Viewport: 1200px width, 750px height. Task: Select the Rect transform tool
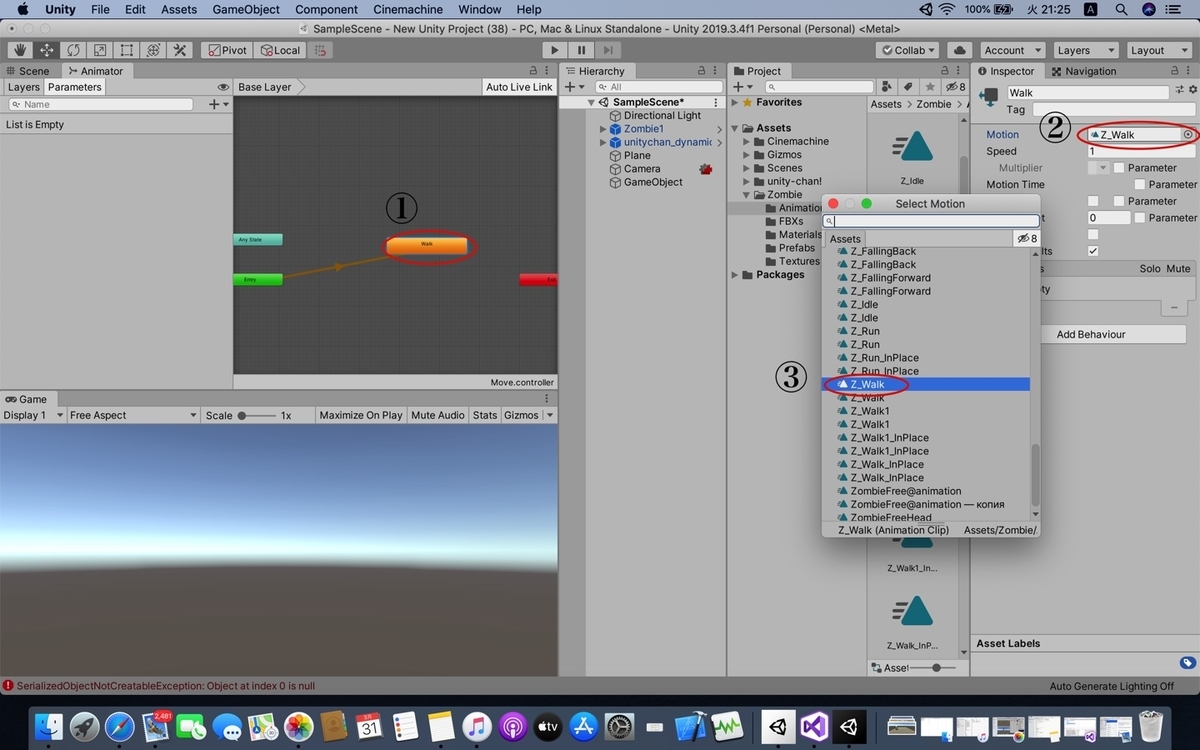(x=127, y=50)
